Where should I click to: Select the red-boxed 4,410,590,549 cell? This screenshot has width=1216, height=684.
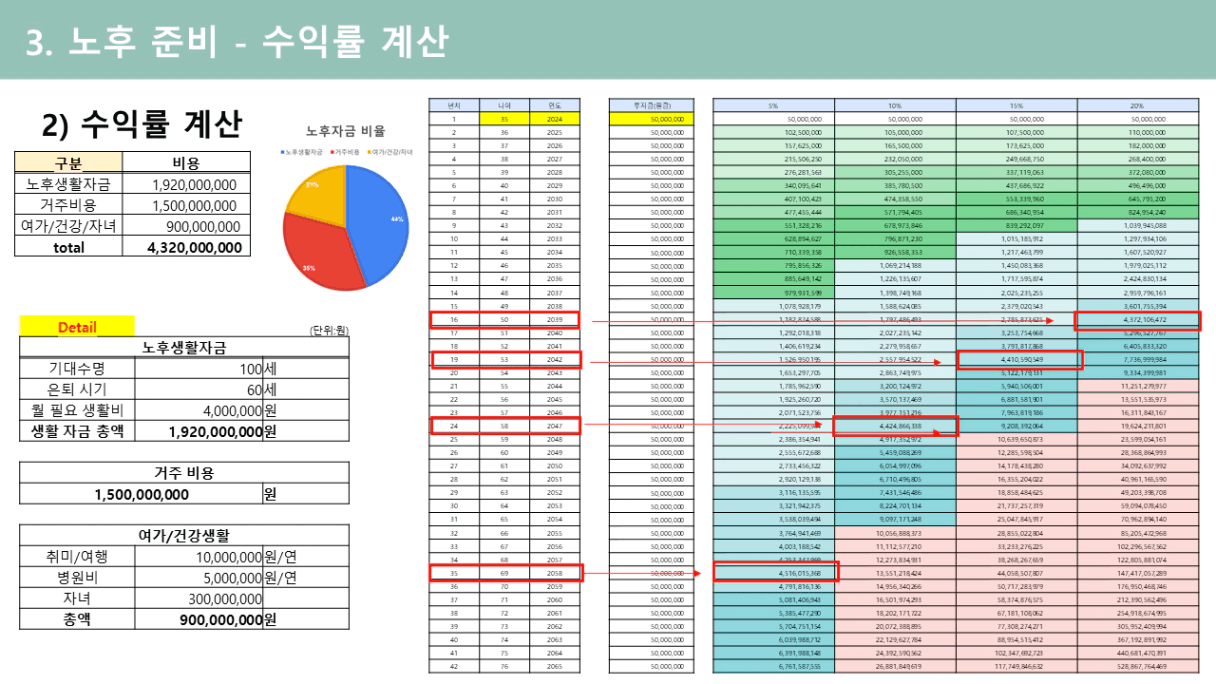tap(1018, 359)
